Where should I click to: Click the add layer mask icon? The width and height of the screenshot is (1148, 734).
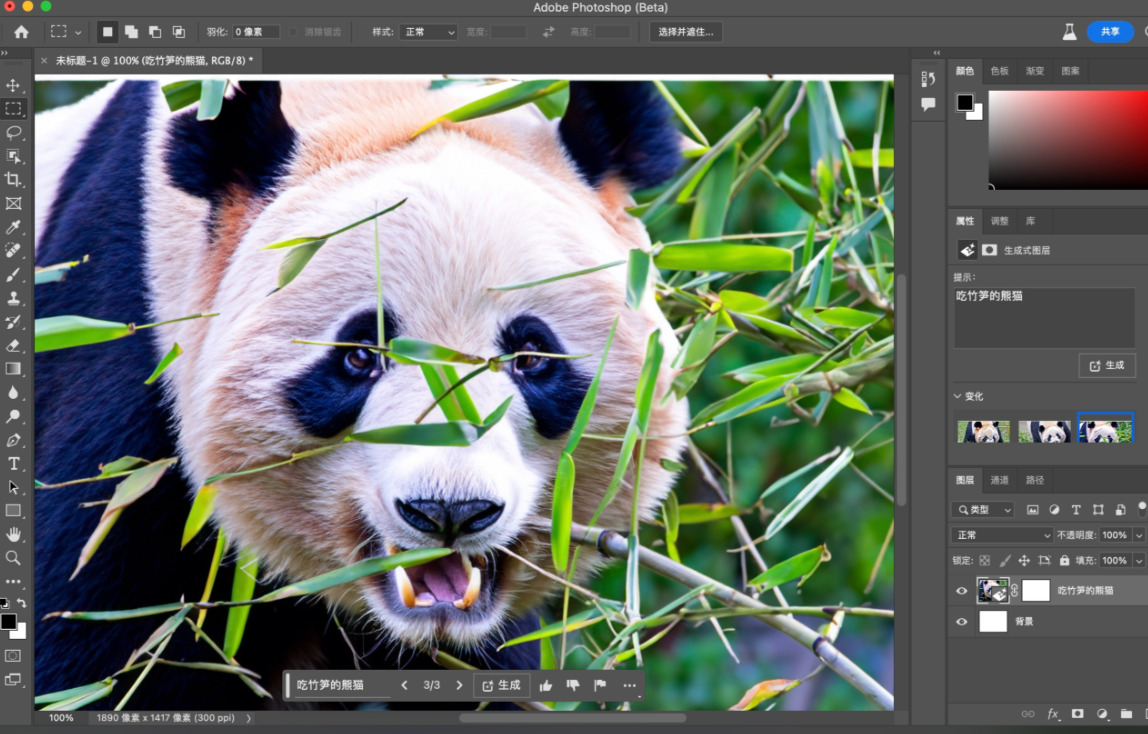[1077, 714]
